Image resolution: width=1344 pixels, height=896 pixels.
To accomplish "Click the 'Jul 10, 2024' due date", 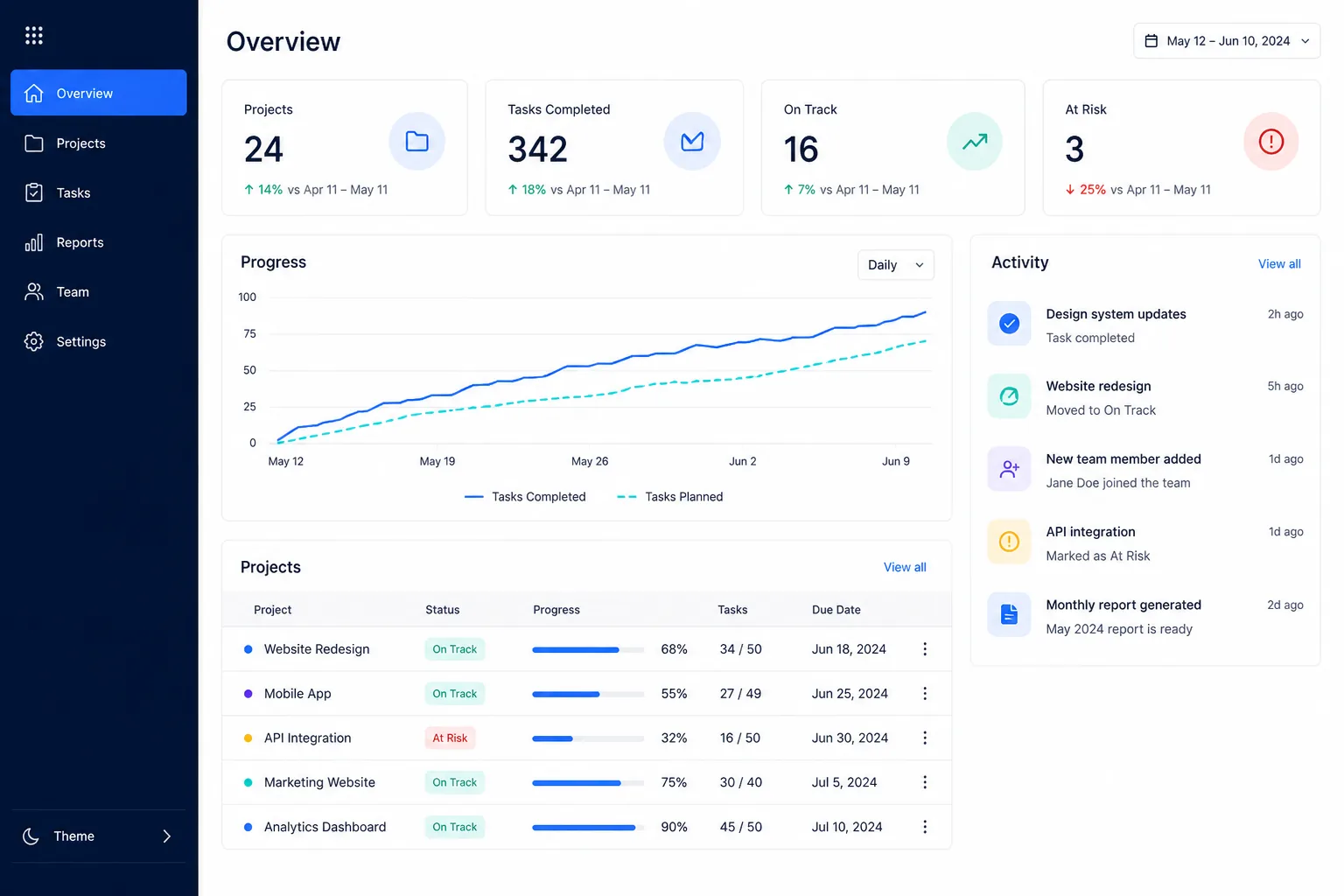I will pyautogui.click(x=847, y=827).
